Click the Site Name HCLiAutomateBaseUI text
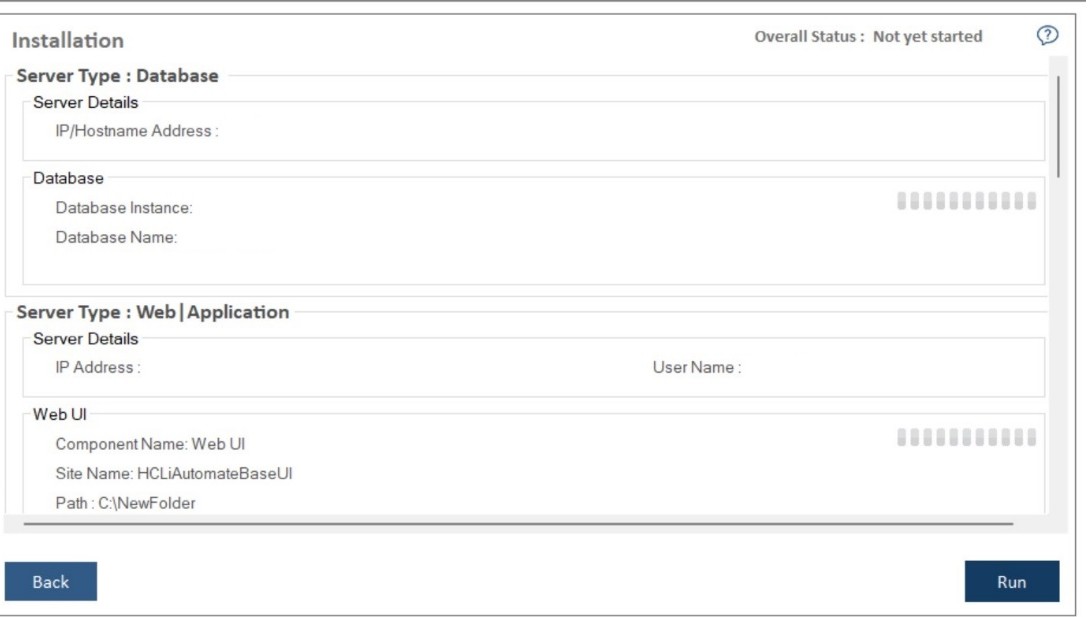The width and height of the screenshot is (1091, 617). [x=174, y=473]
